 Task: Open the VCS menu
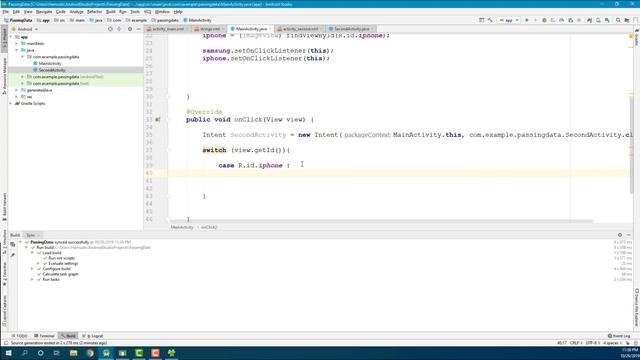[x=147, y=12]
